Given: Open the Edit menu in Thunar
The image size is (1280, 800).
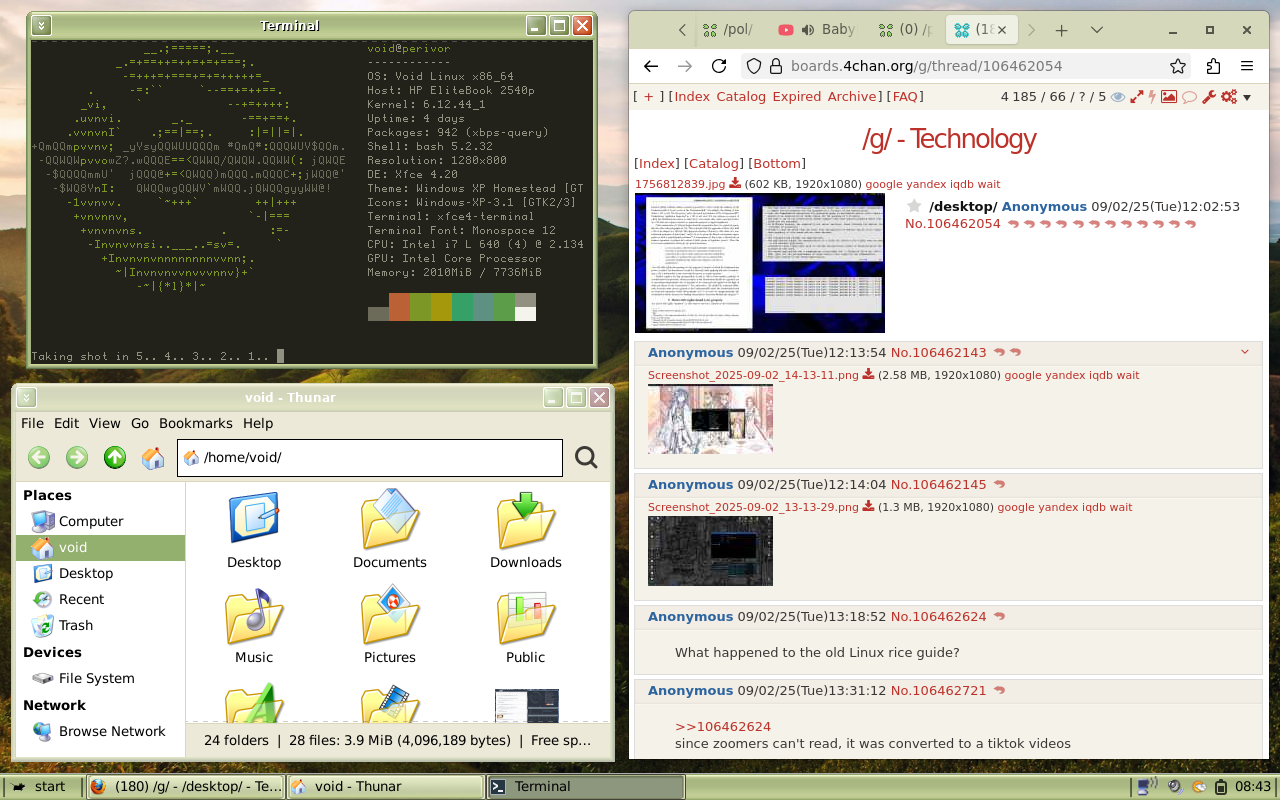Looking at the screenshot, I should (x=66, y=423).
